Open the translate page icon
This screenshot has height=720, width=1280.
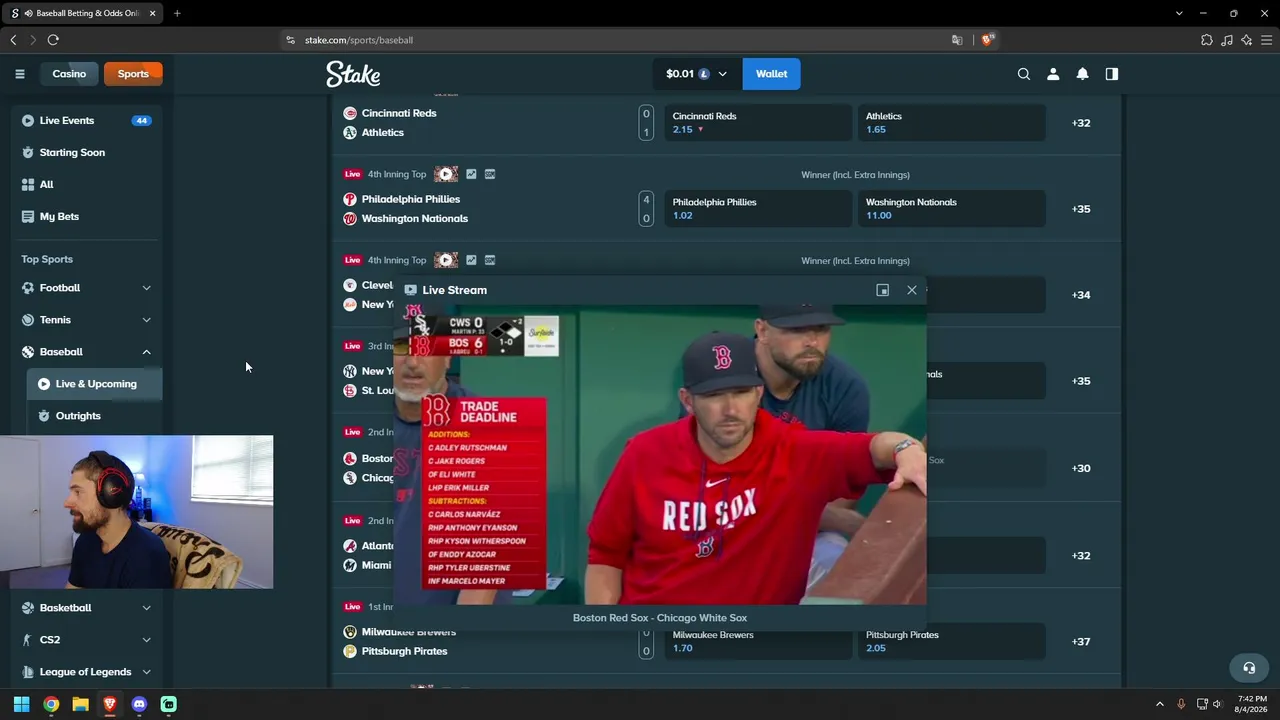click(957, 40)
